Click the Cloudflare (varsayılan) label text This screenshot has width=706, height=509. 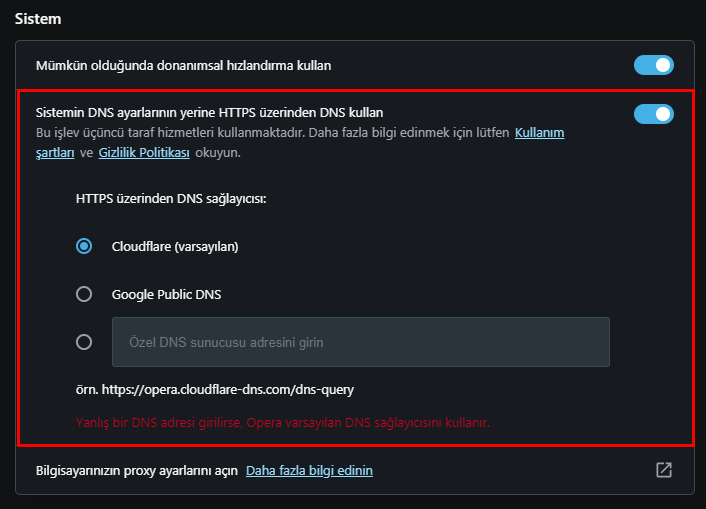175,246
